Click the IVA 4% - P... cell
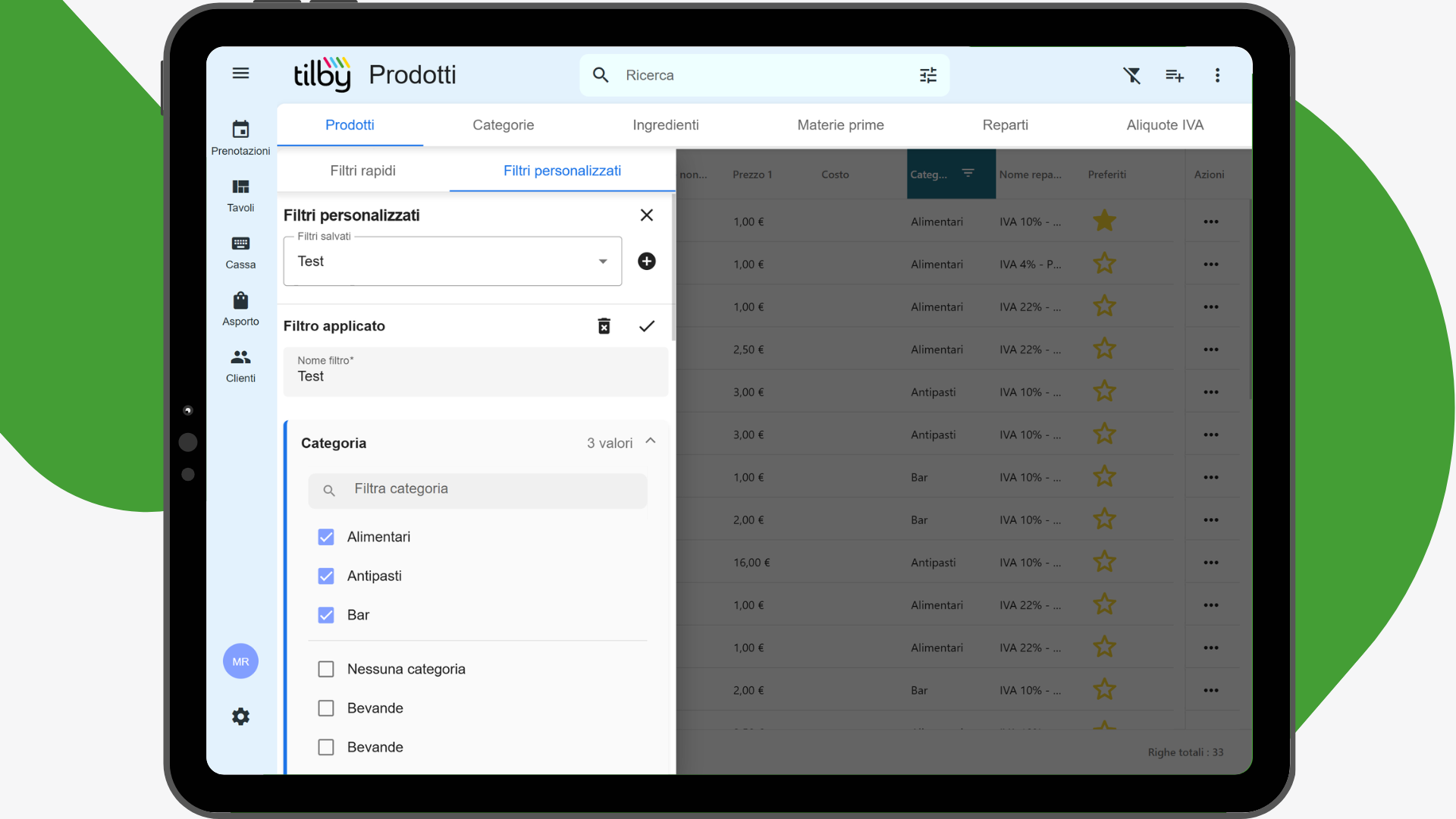Screen dimensions: 1456x819 1030,265
